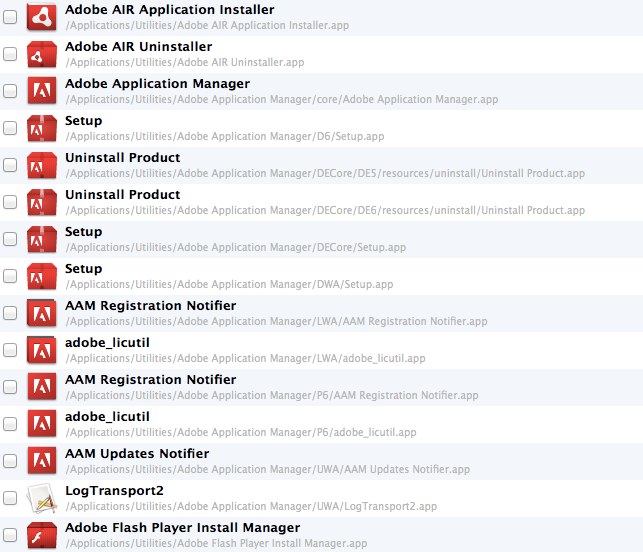Click the path ending 'D6/Setup.app'
The height and width of the screenshot is (552, 643).
225,137
